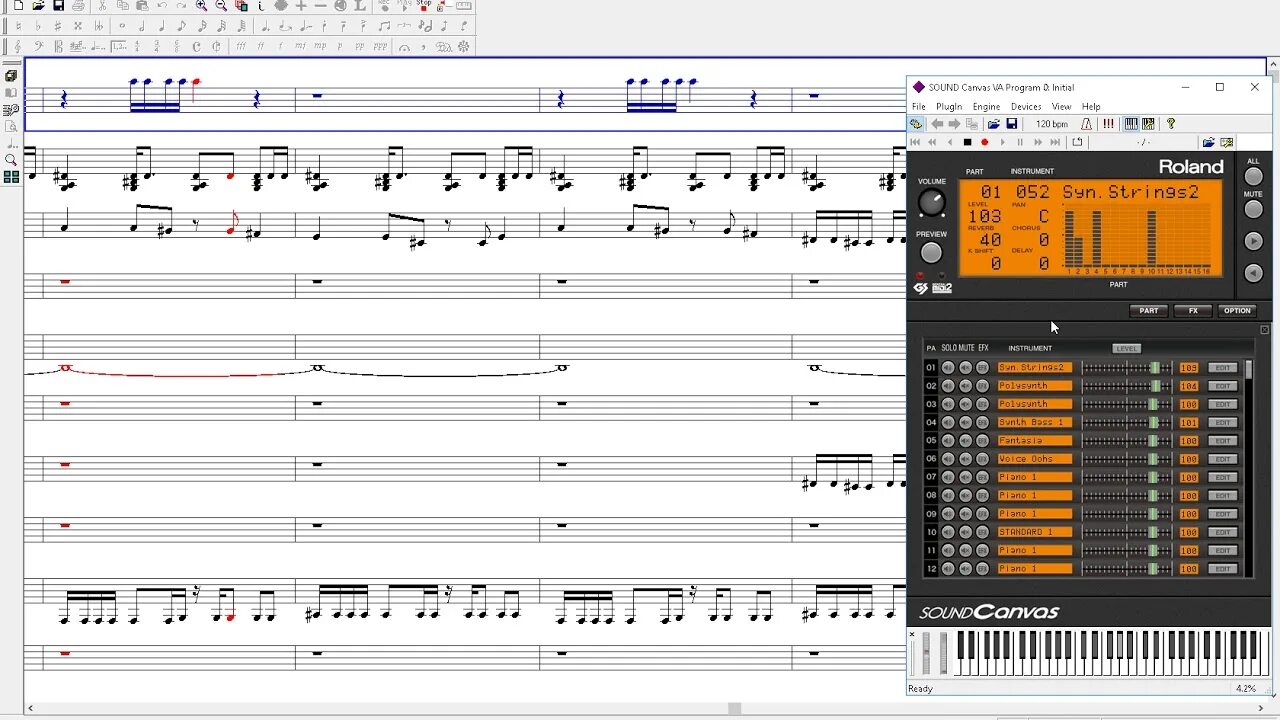This screenshot has height=720, width=1280.
Task: Click the help question mark icon
Action: (x=1171, y=124)
